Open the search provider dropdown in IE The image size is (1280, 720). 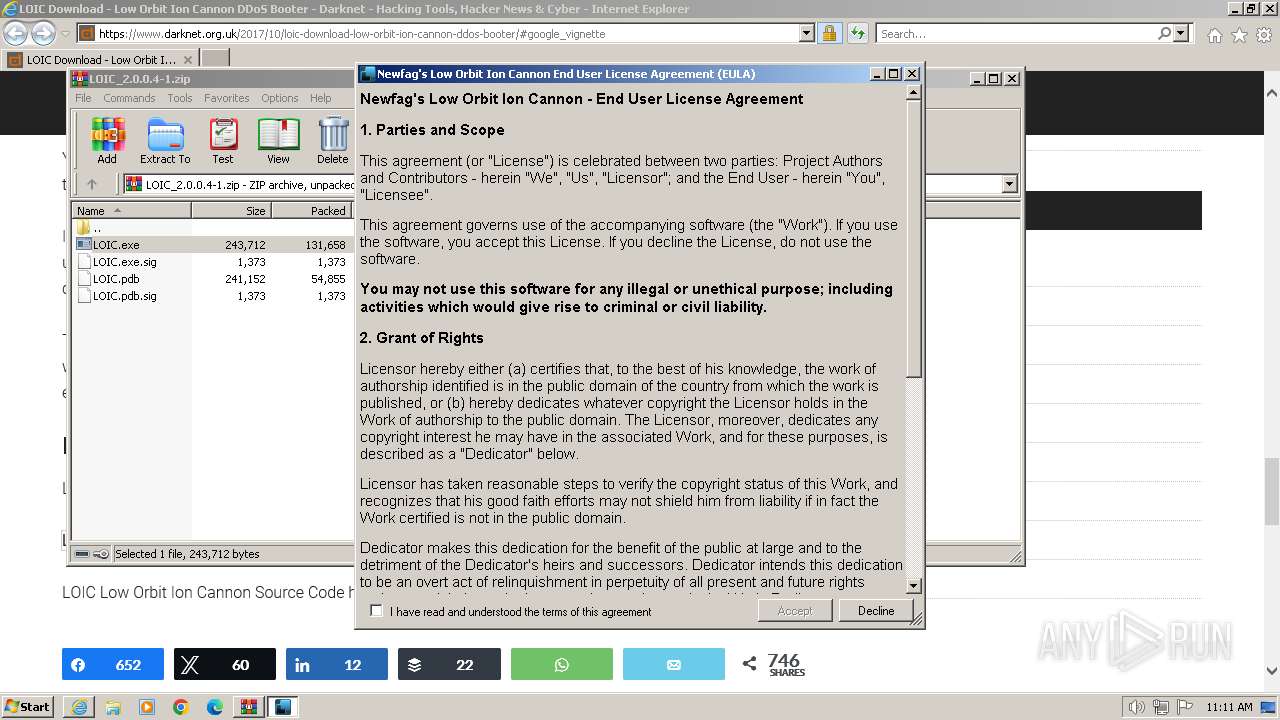pos(1181,34)
